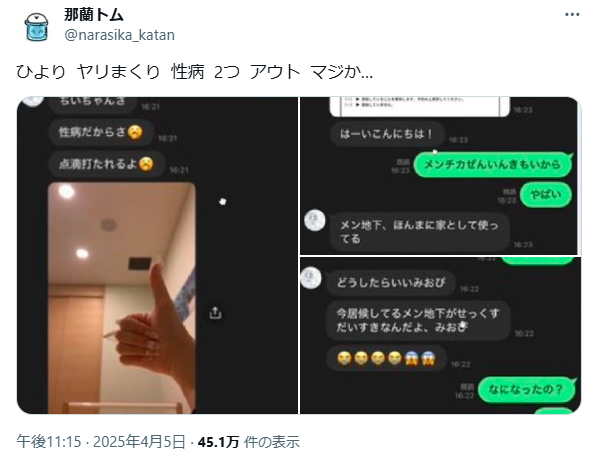Image resolution: width=595 pixels, height=455 pixels.
Task: Click the green なになったの？ bubble
Action: 526,389
